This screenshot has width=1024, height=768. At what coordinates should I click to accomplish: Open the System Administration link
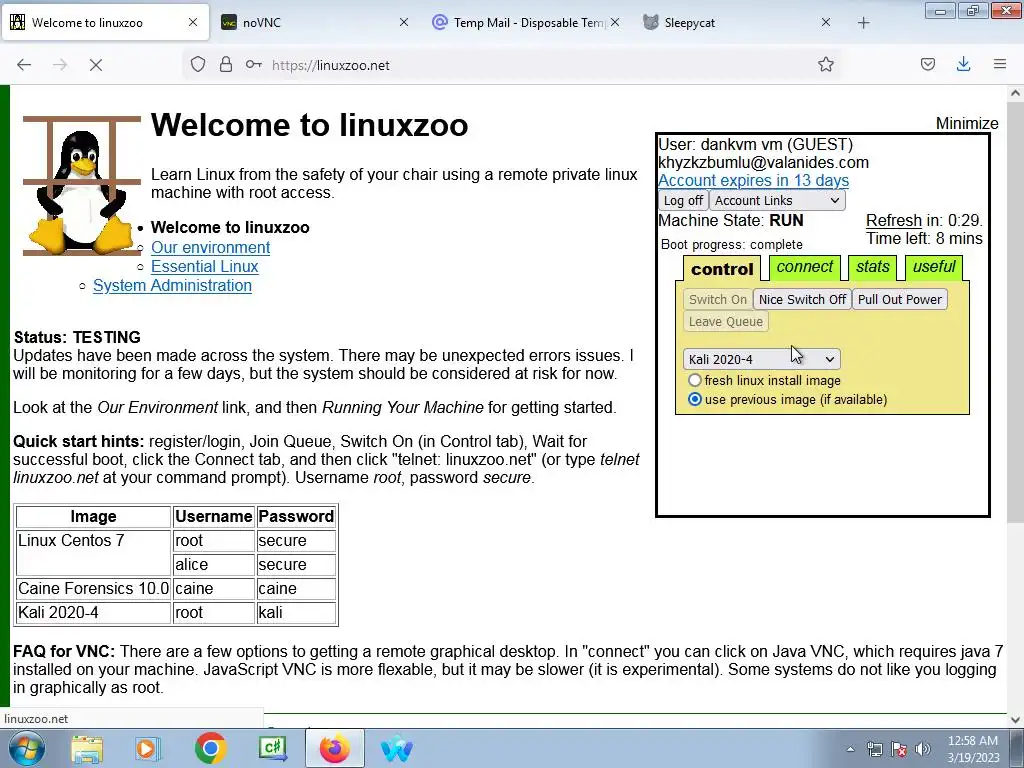tap(172, 285)
